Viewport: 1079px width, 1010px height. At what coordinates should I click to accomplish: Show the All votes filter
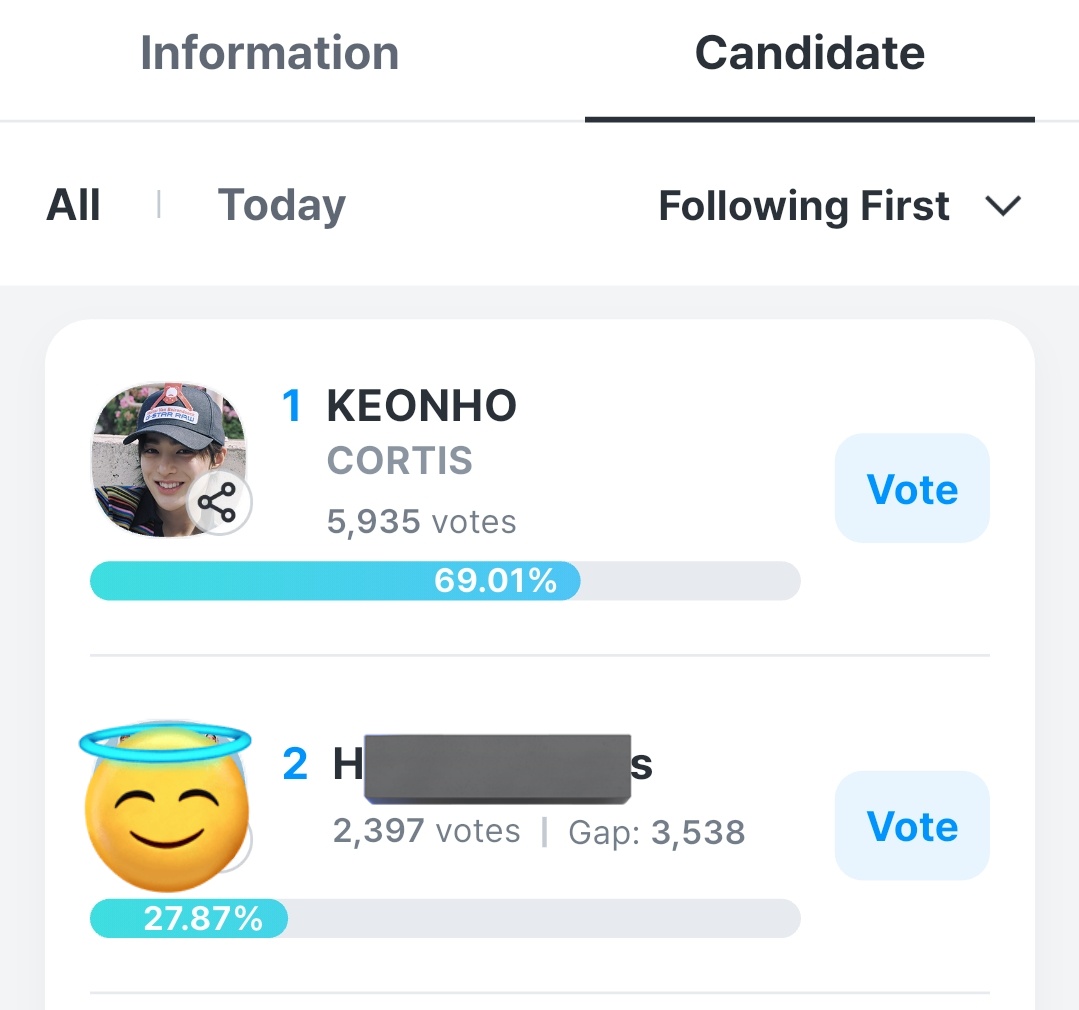[x=73, y=206]
